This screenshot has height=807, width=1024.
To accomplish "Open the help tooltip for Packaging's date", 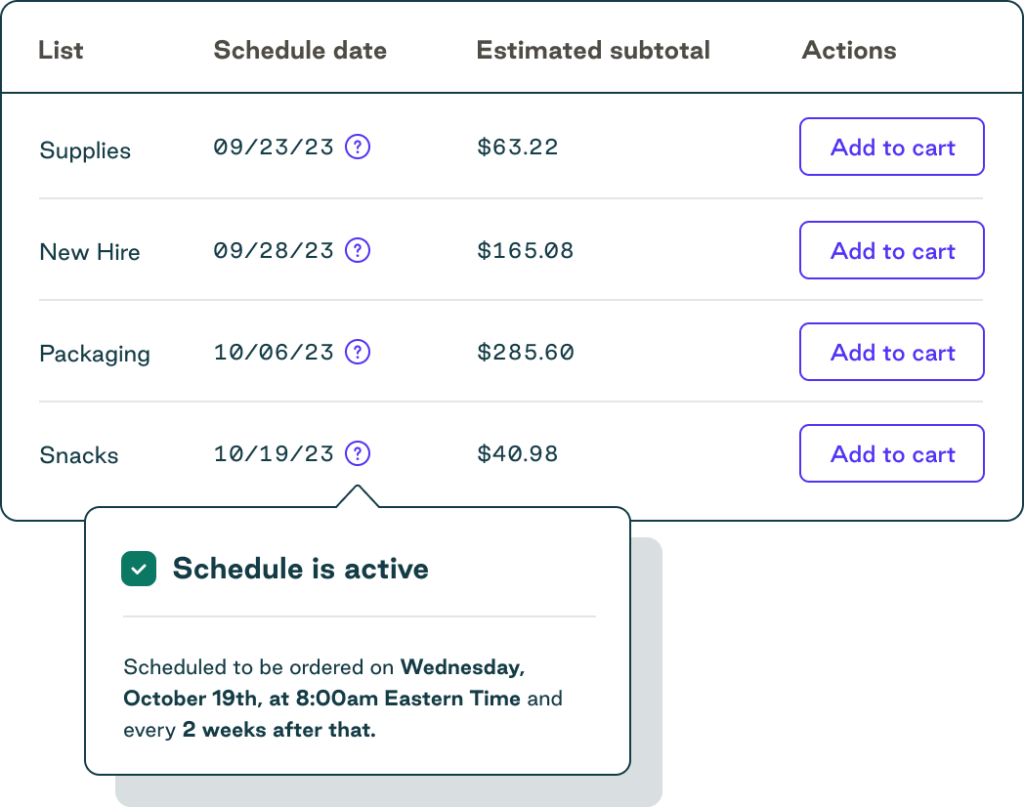I will point(357,352).
